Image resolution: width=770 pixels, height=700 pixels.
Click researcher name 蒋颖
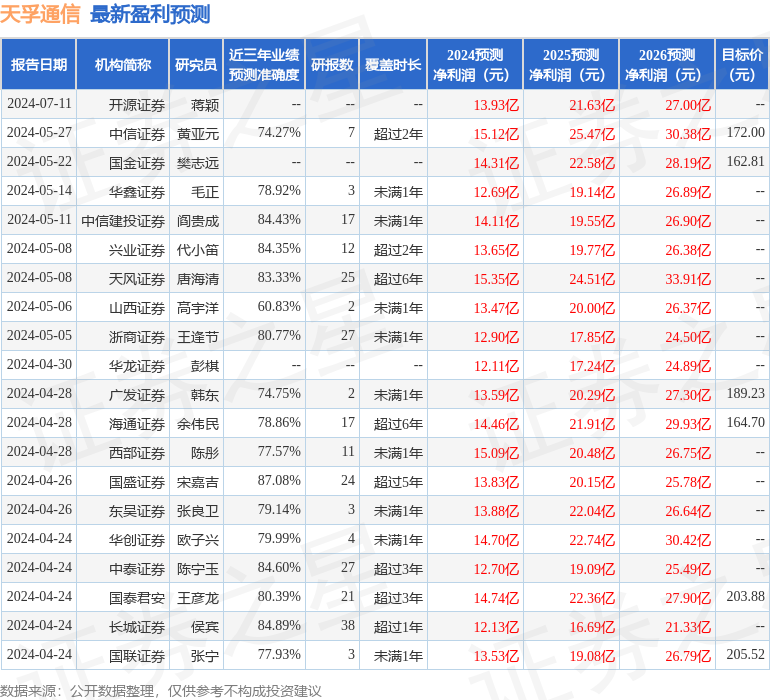[205, 105]
